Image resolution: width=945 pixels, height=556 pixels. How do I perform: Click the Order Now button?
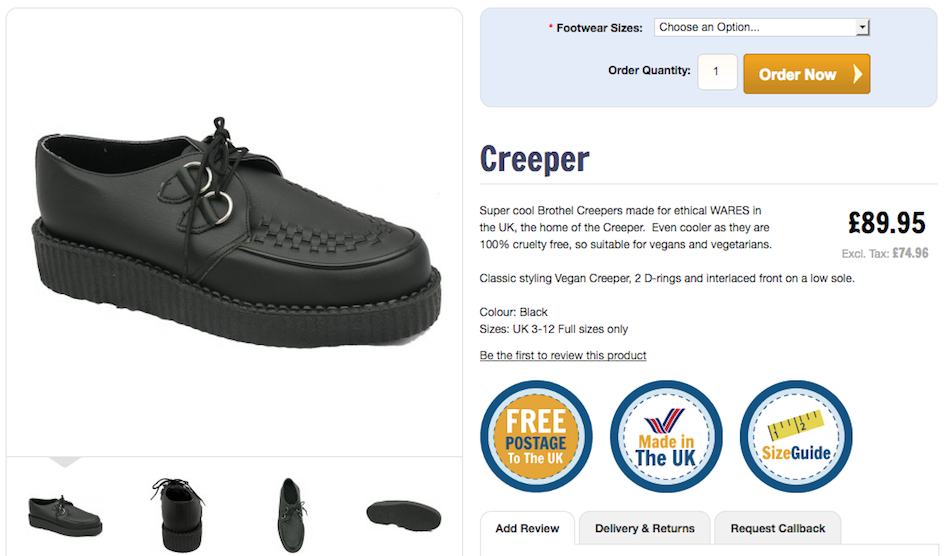click(x=806, y=74)
